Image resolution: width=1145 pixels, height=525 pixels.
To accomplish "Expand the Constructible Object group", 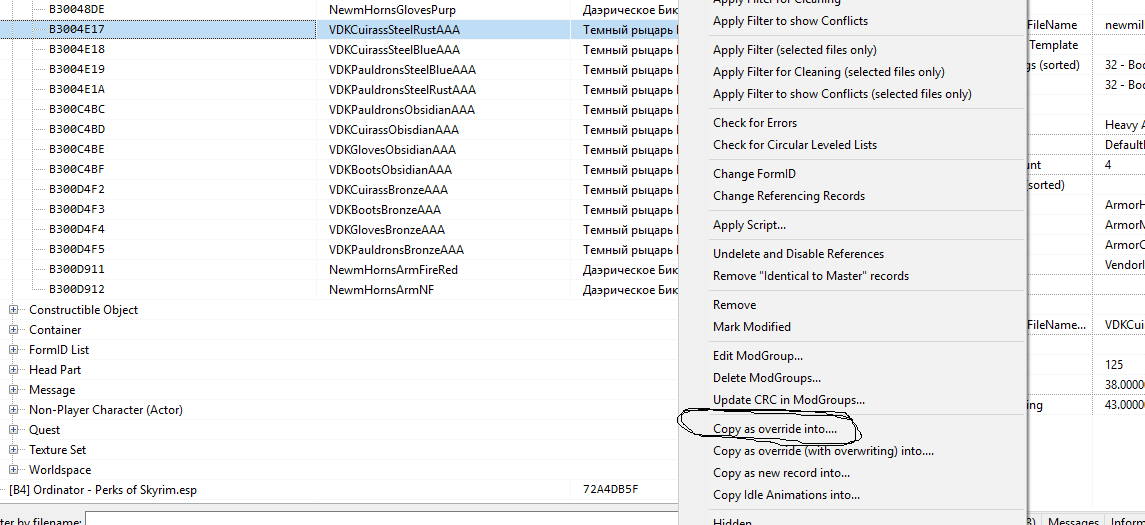I will [x=13, y=310].
